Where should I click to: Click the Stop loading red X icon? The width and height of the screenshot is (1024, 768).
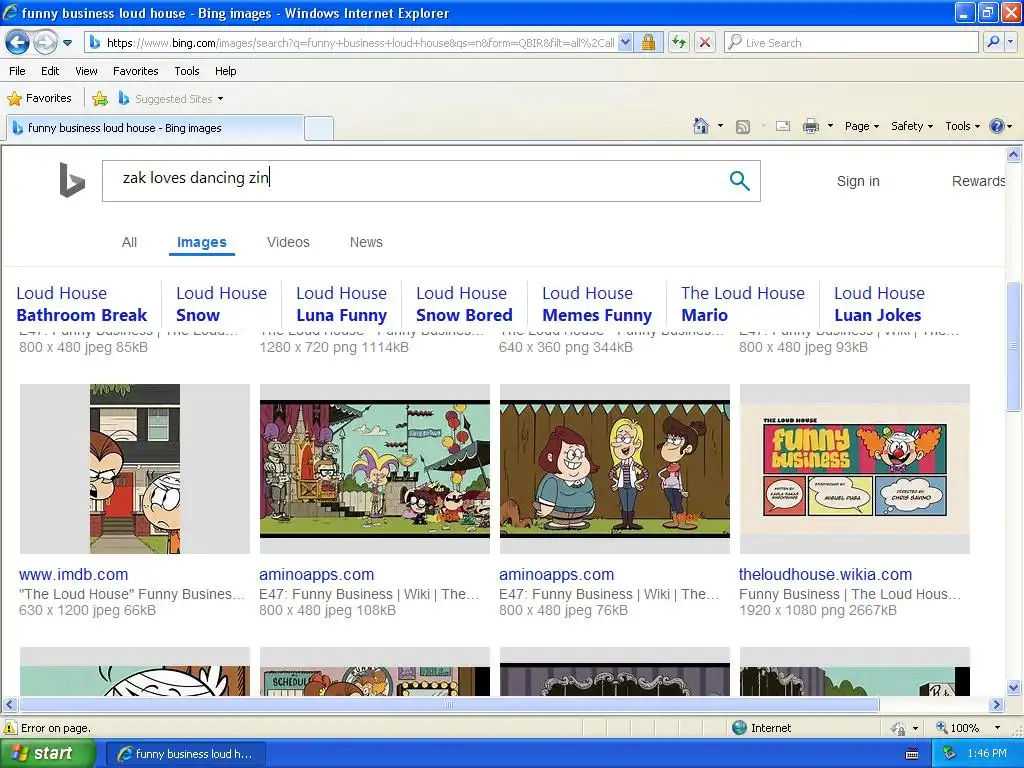pos(705,43)
